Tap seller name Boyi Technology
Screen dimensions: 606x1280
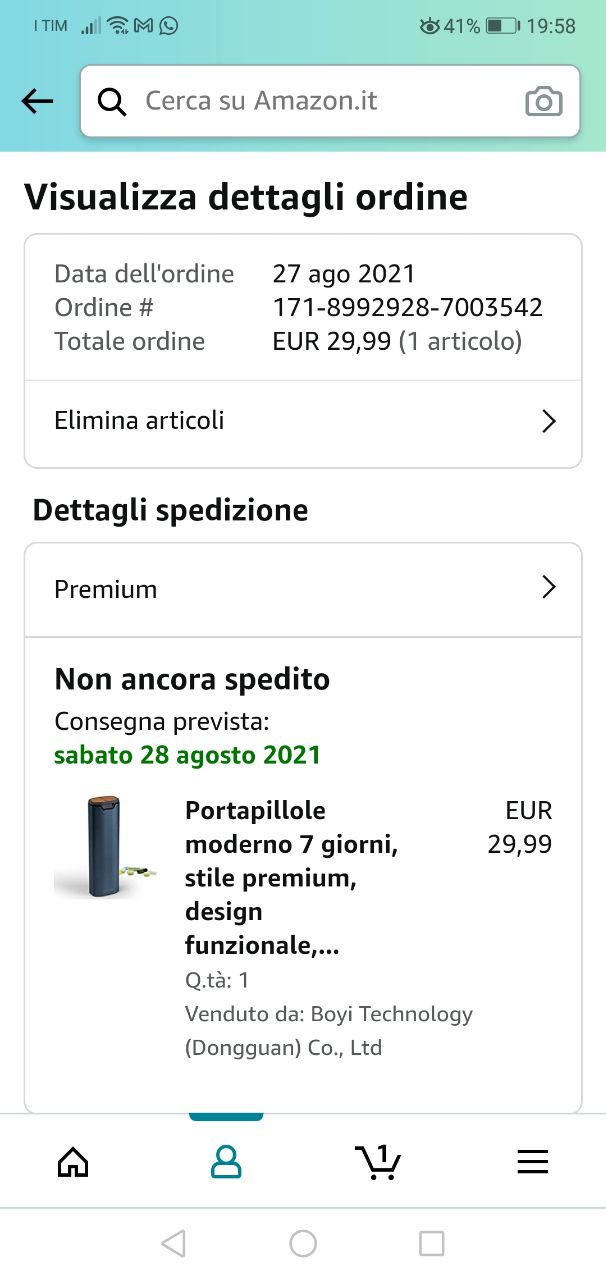[x=329, y=1031]
